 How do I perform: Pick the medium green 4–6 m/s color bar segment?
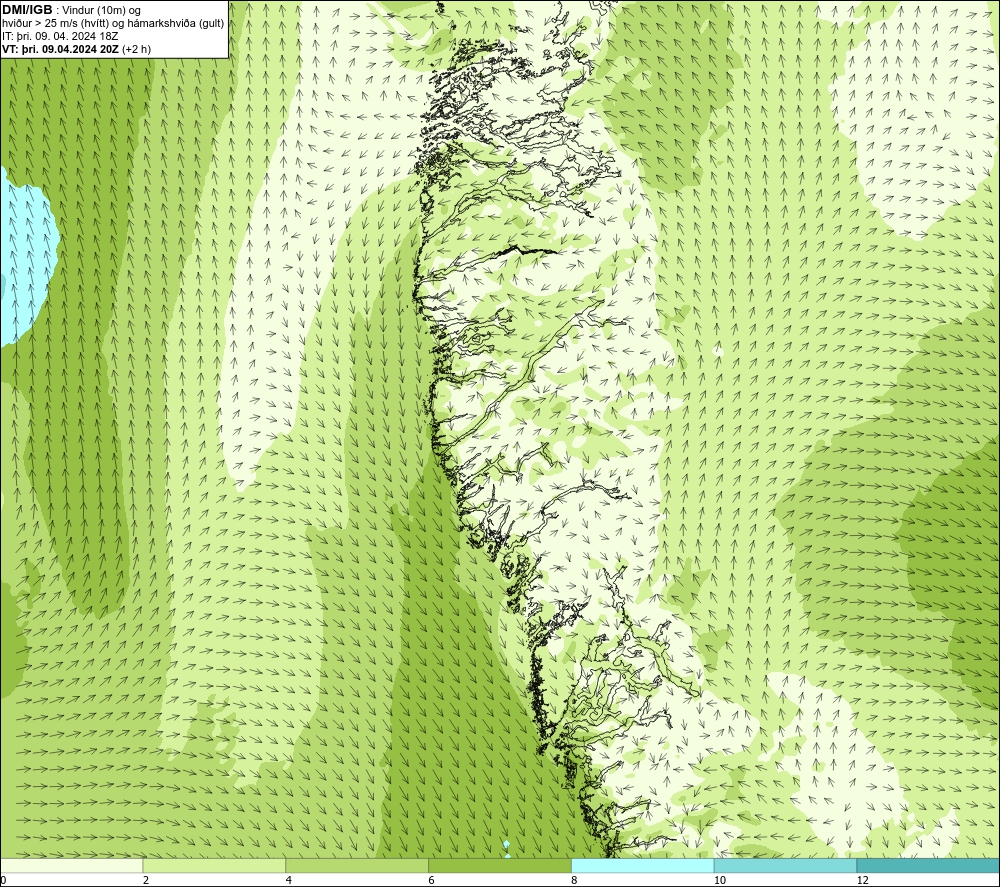[357, 865]
